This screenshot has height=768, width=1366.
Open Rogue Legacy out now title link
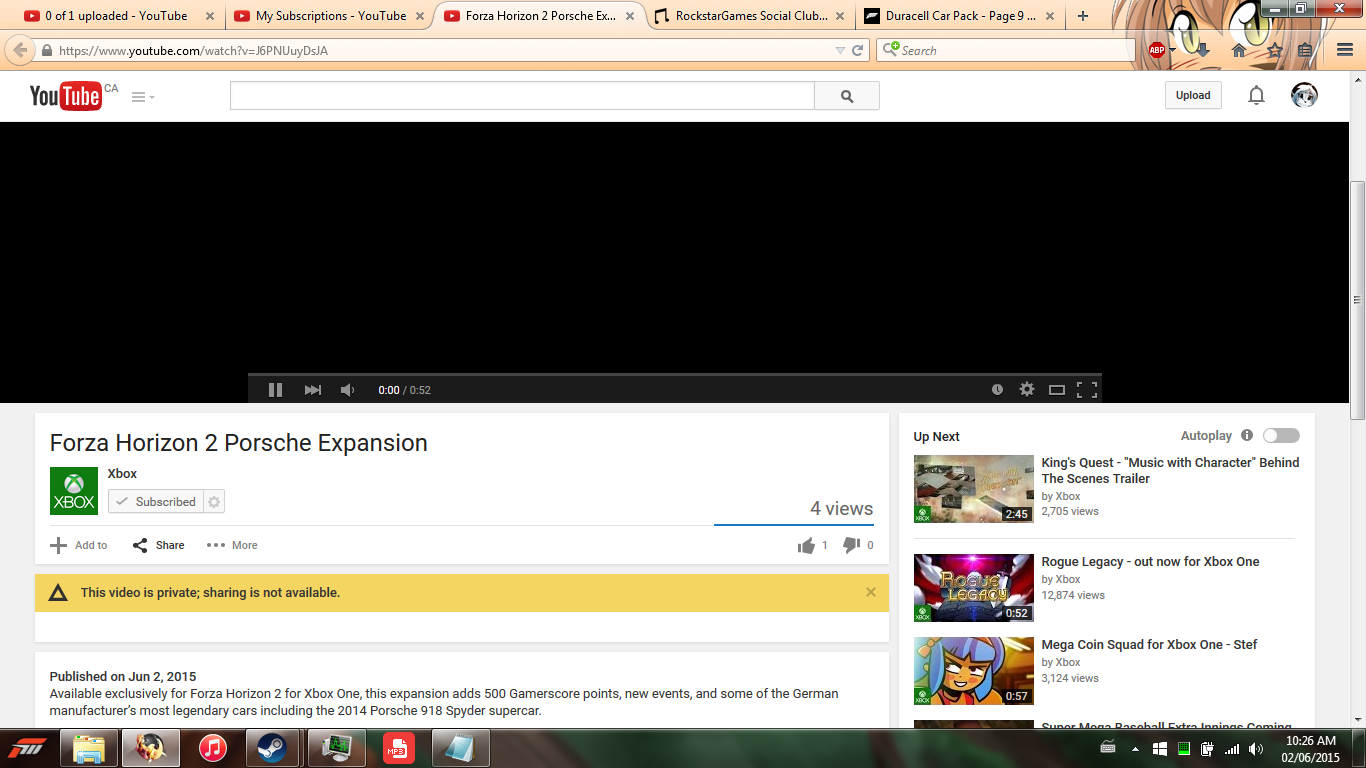(1150, 562)
